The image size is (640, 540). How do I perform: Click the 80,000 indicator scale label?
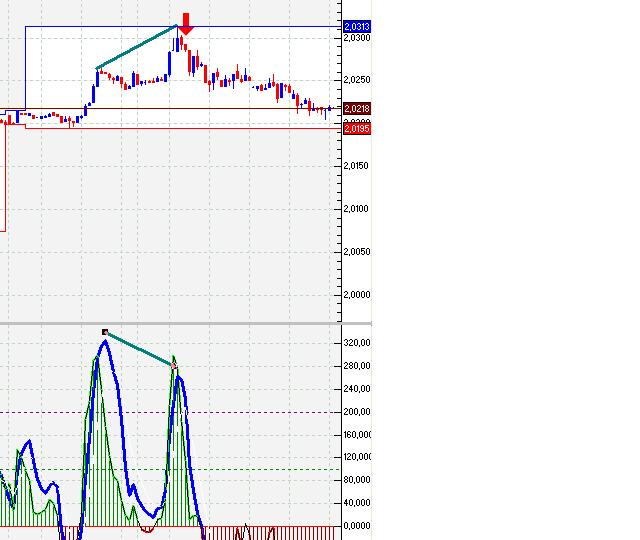[357, 480]
